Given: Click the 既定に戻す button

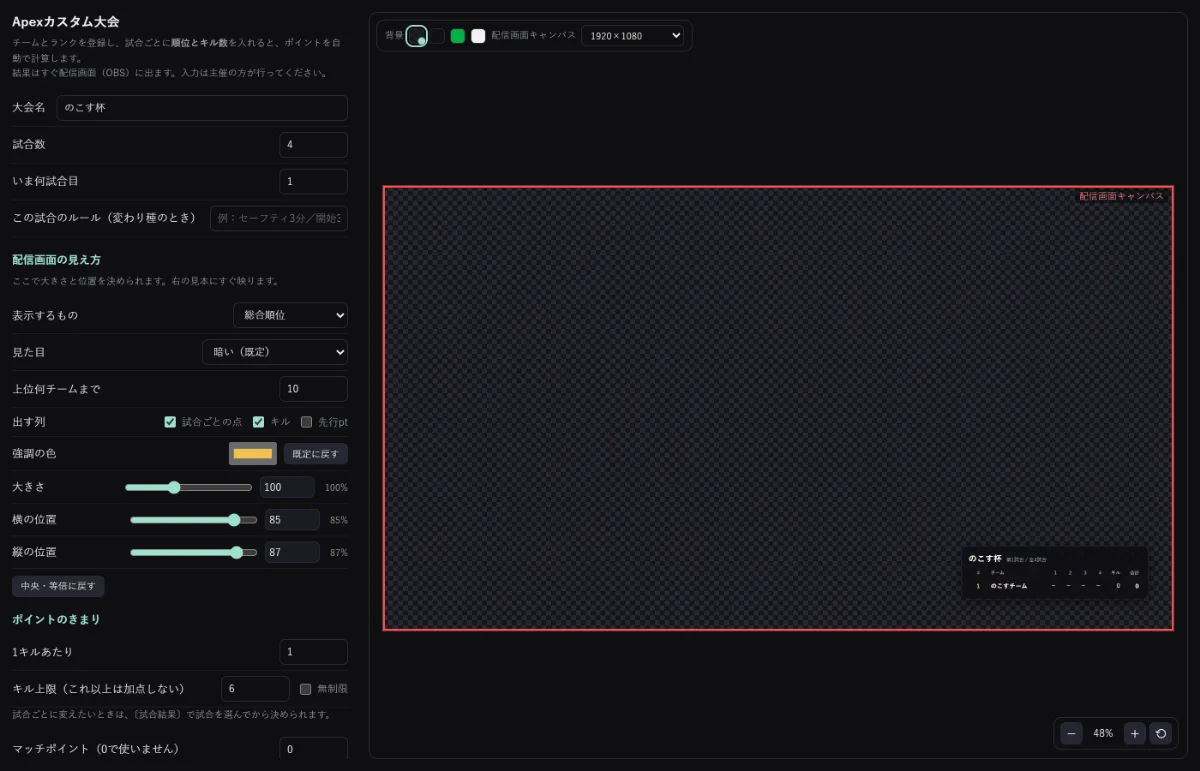Looking at the screenshot, I should coord(316,454).
